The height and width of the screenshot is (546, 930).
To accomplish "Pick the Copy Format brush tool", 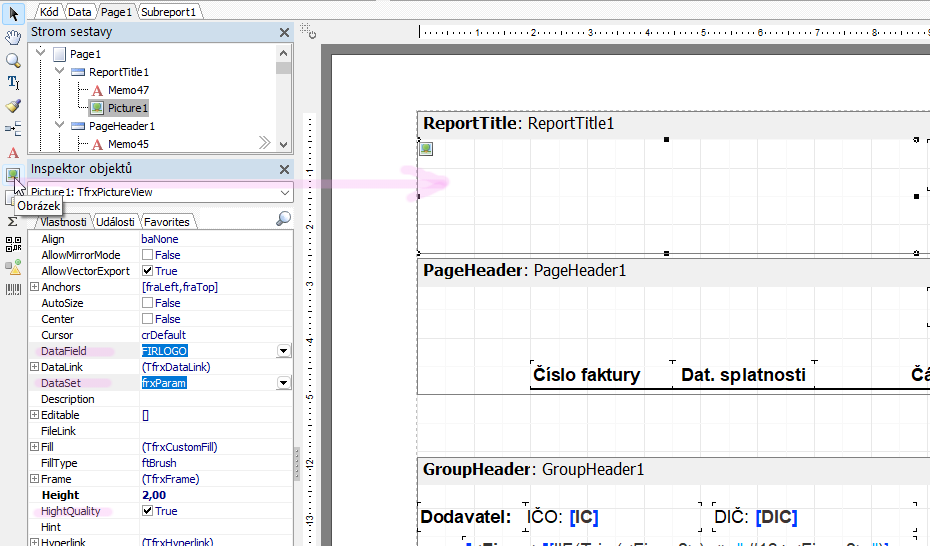I will 13,105.
